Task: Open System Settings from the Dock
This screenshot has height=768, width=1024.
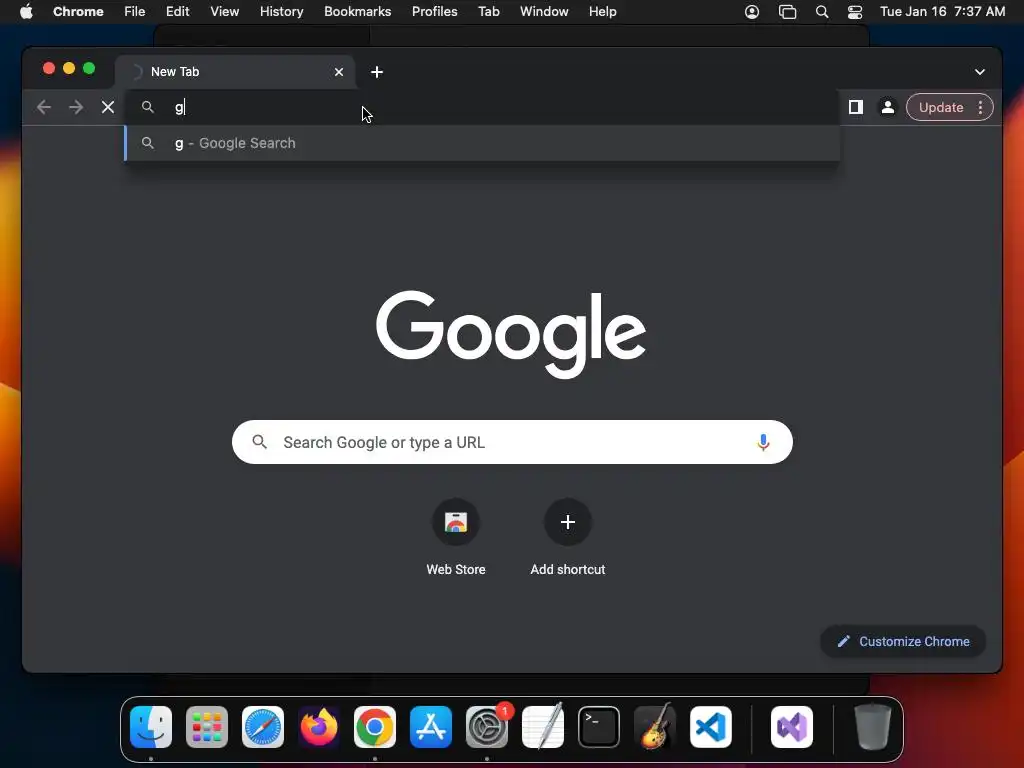Action: (487, 727)
